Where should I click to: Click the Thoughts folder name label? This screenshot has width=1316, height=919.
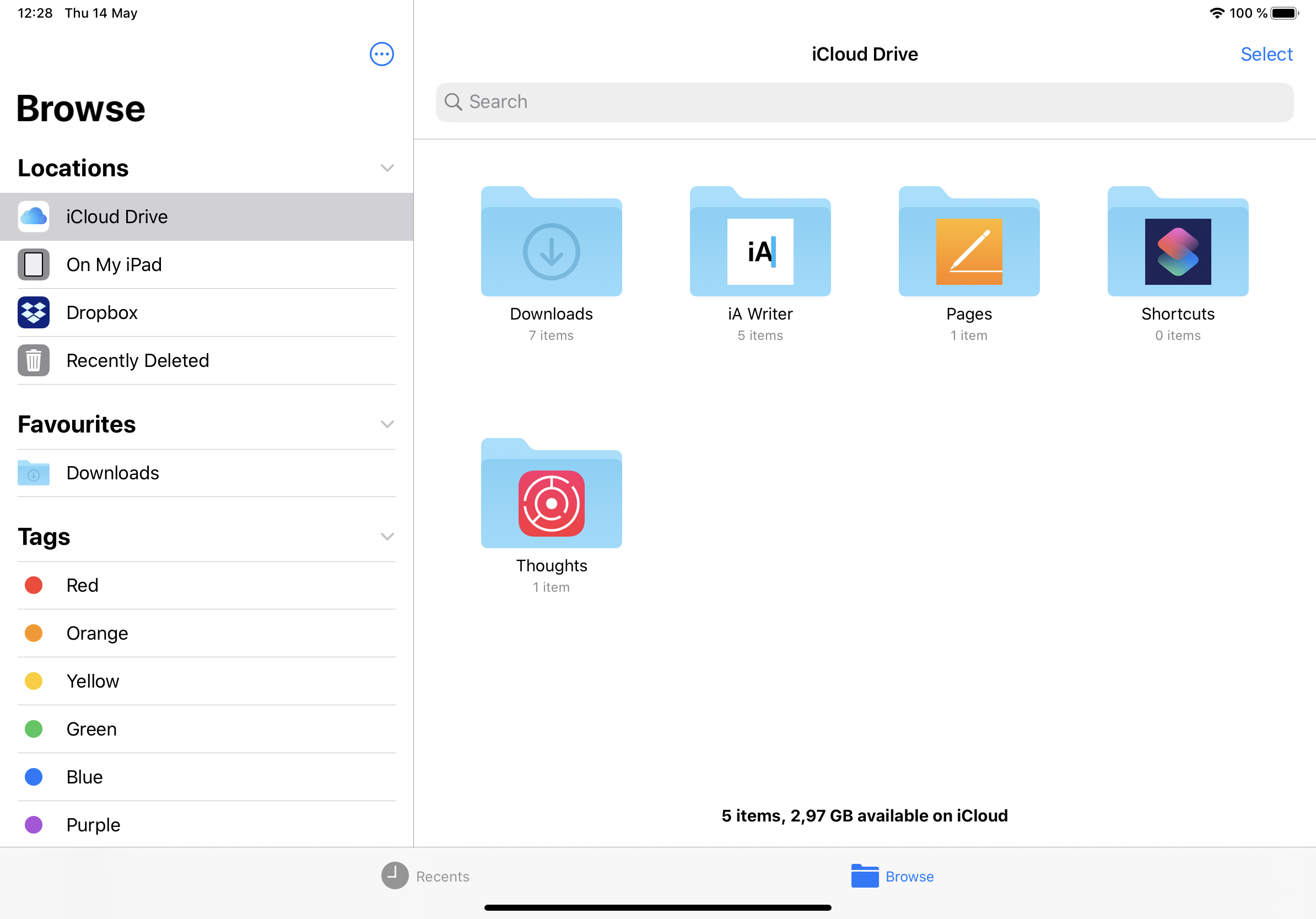click(x=552, y=565)
